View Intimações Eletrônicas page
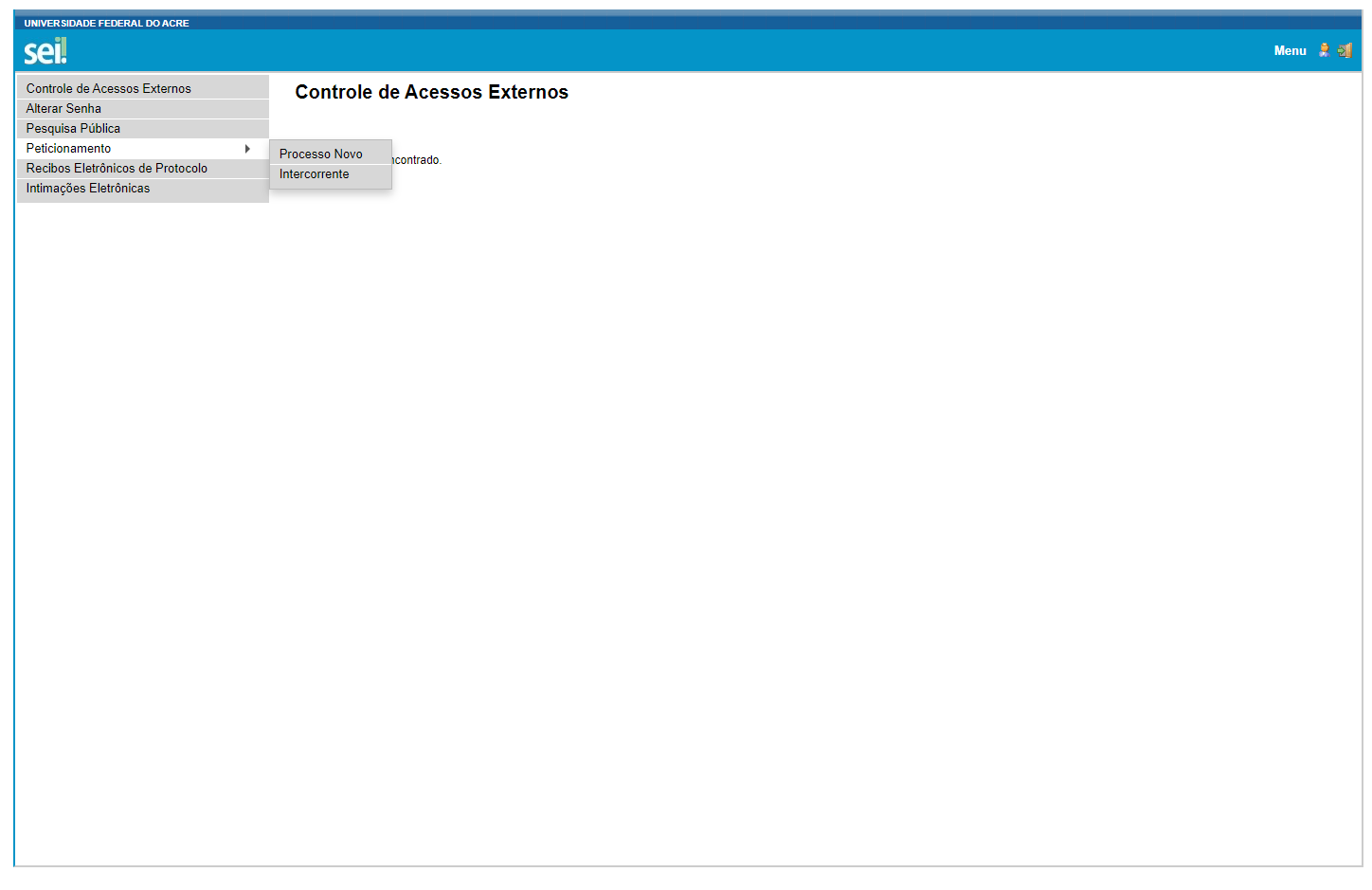The width and height of the screenshot is (1372, 890). tap(88, 189)
